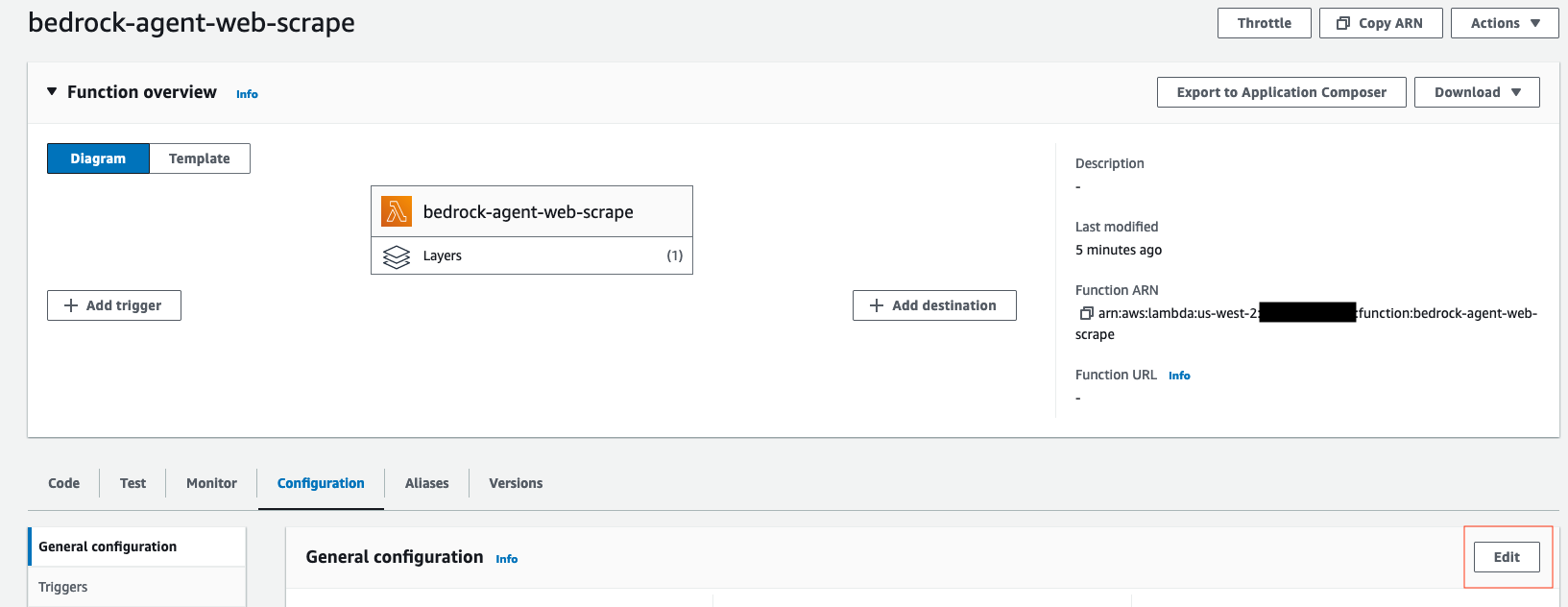
Task: Collapse the Function overview section
Action: click(52, 92)
